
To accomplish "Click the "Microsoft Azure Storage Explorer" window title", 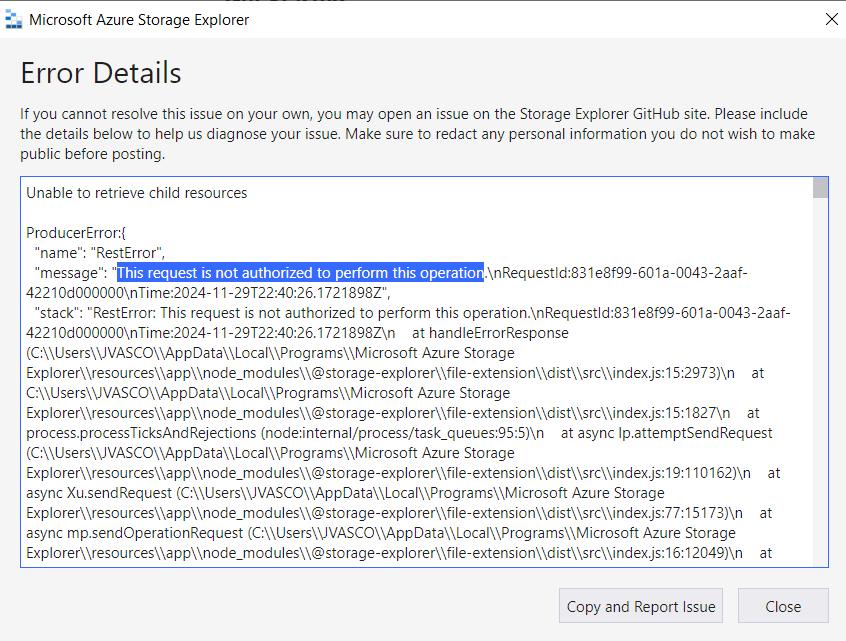I will click(x=139, y=20).
